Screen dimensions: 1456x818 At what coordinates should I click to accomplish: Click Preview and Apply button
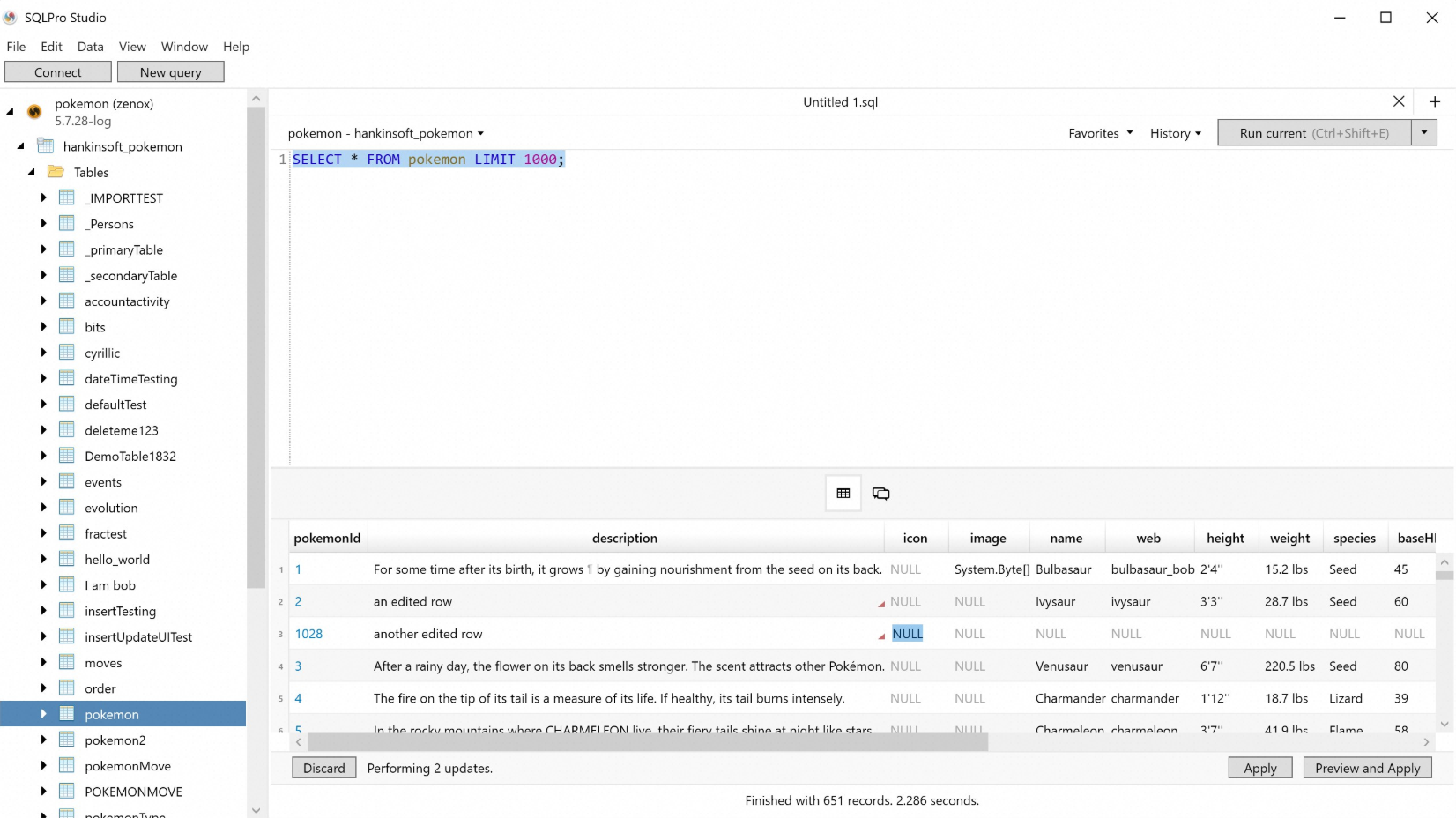coord(1368,768)
